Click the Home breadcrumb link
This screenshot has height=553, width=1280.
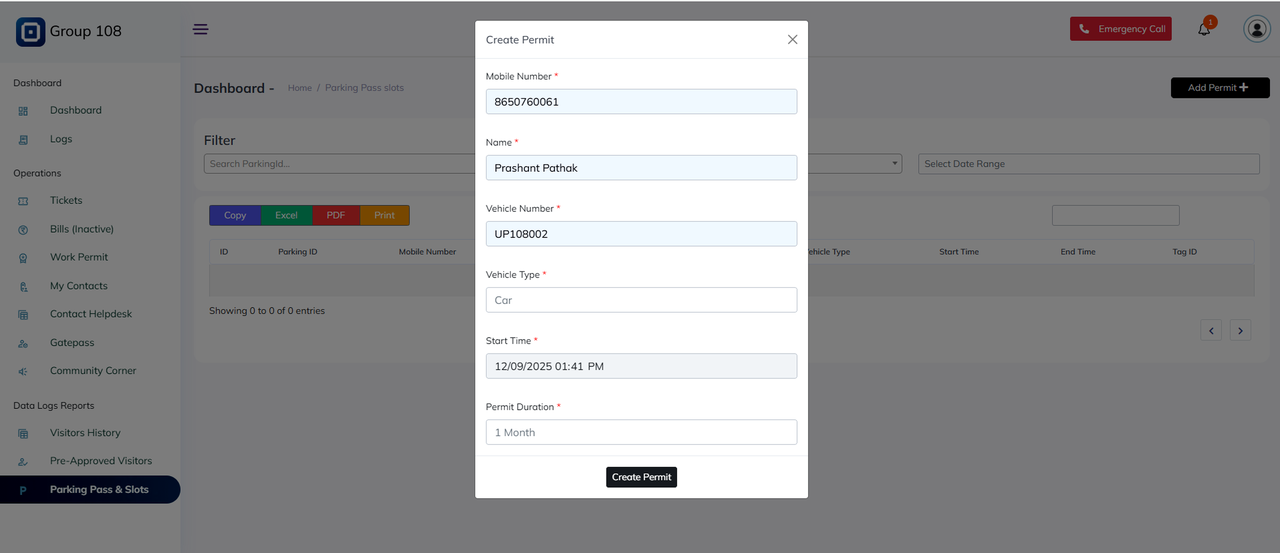coord(300,88)
